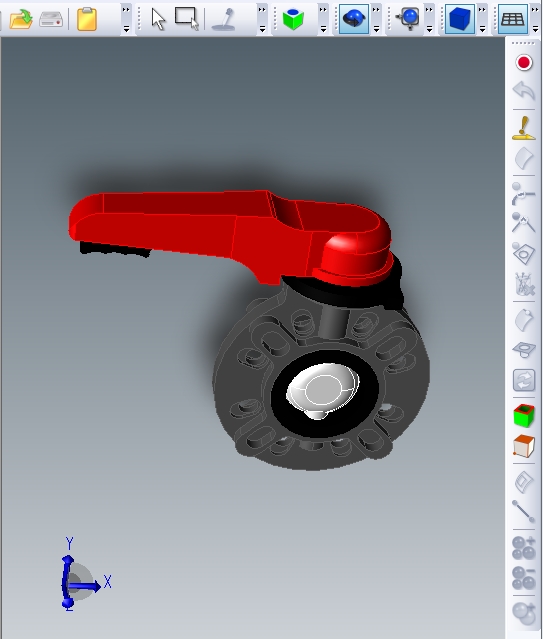Click the open folder icon
543x639 pixels.
[x=21, y=19]
